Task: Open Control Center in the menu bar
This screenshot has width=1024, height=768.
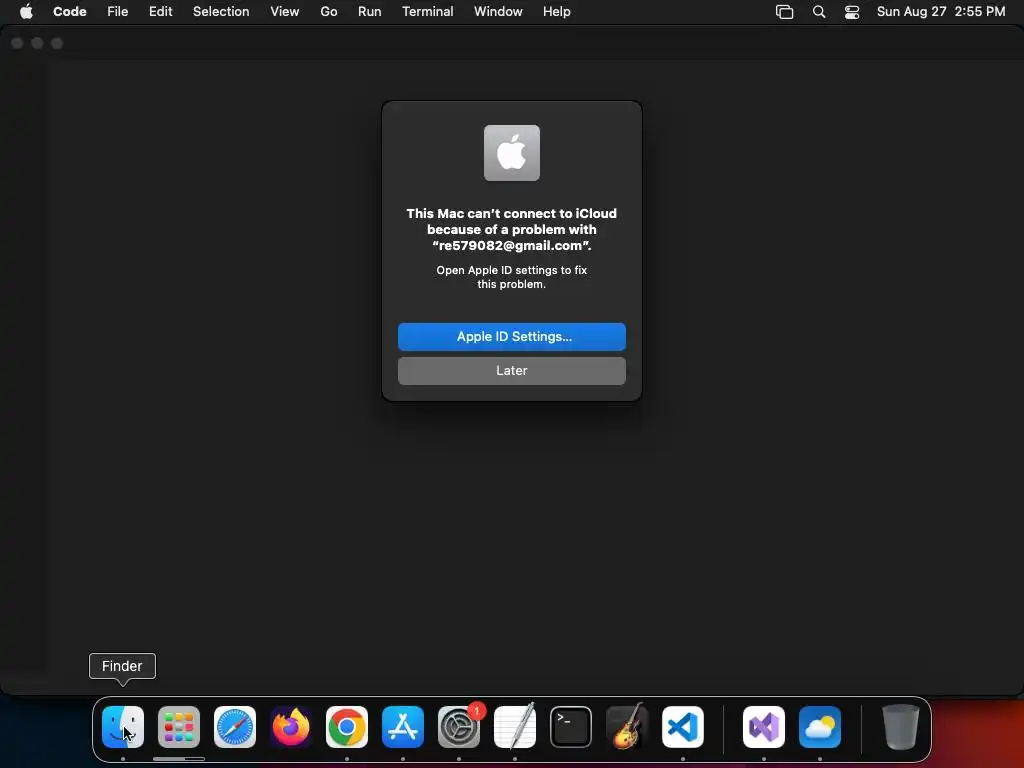Action: [852, 12]
